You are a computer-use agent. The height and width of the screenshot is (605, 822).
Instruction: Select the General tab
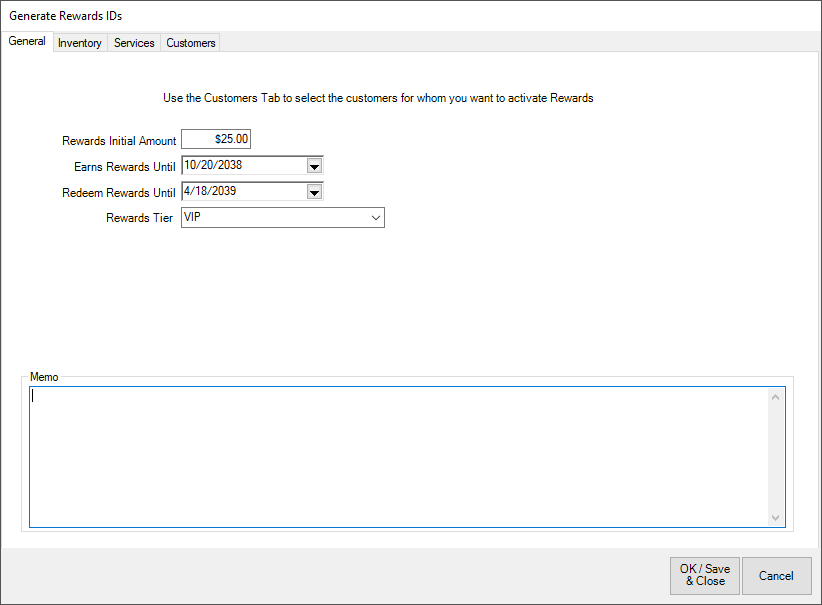27,42
